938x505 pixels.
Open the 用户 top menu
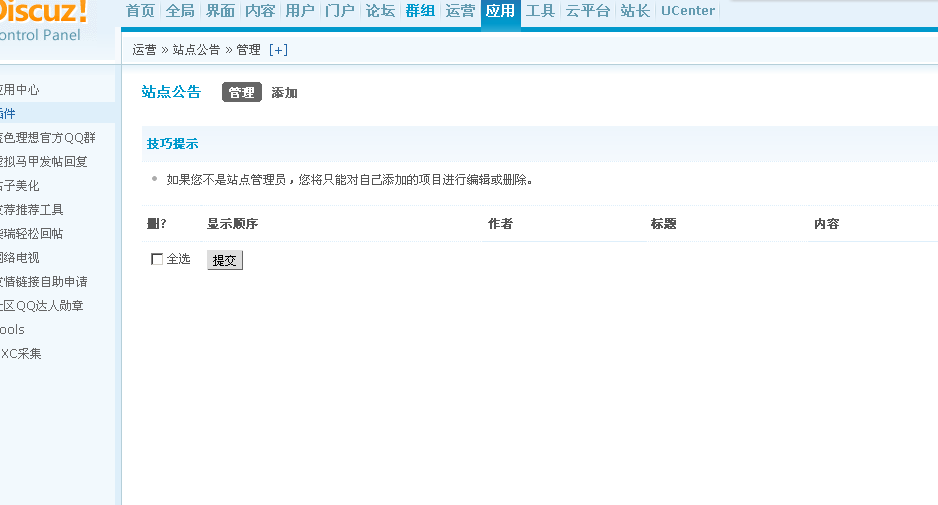[300, 11]
